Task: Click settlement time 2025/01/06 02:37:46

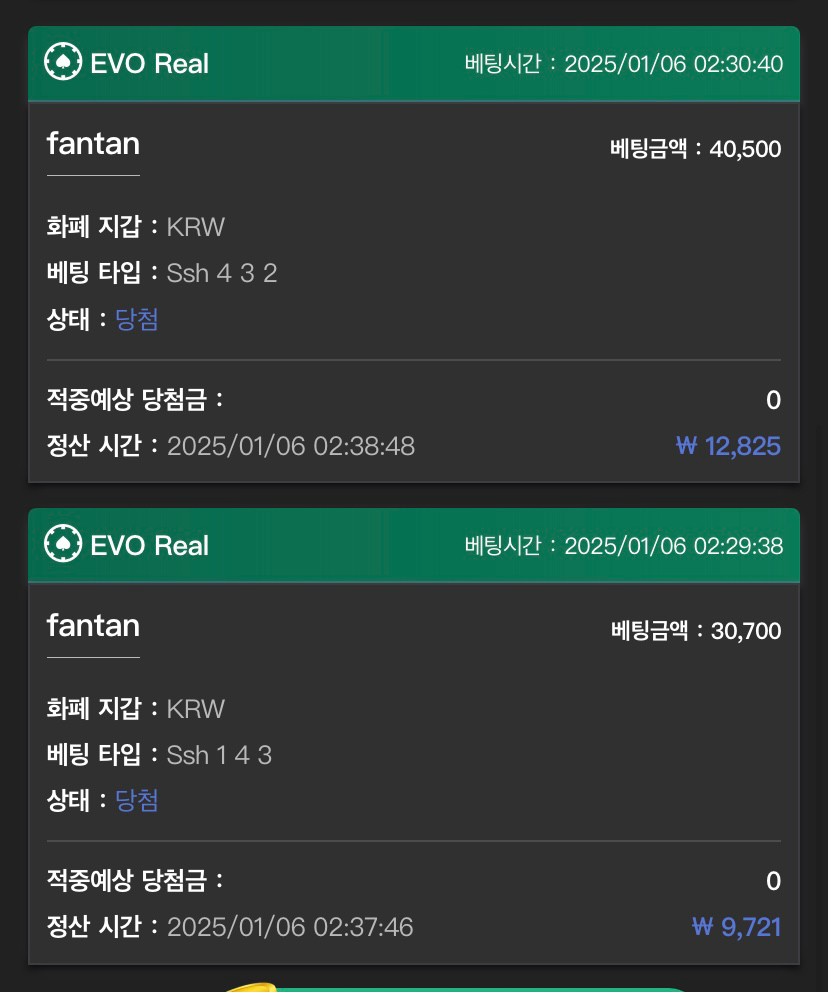Action: point(289,927)
